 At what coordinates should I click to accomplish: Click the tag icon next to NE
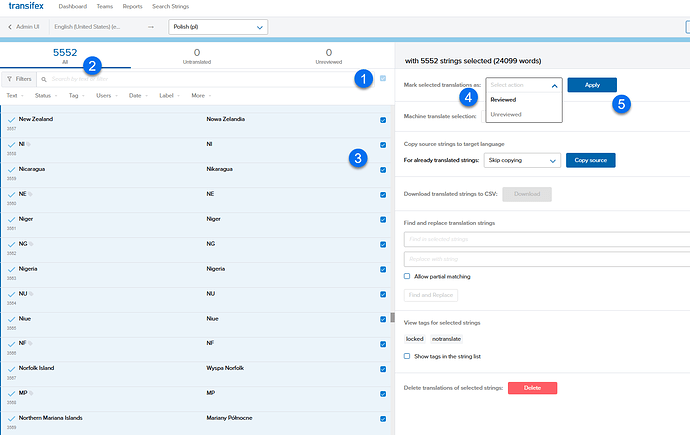coord(30,194)
